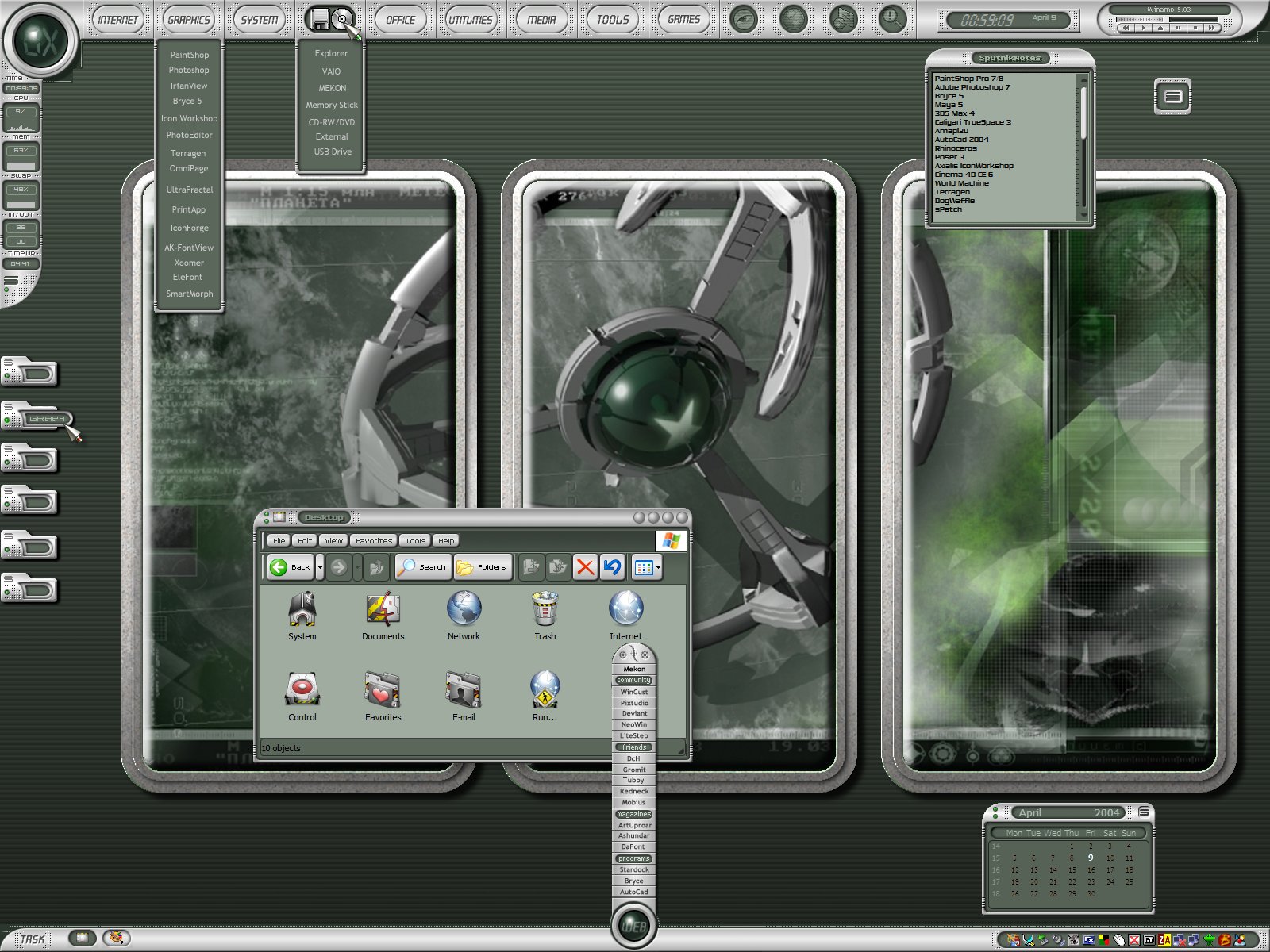Click the image shapes icon on top bar
The height and width of the screenshot is (952, 1270).
click(843, 19)
